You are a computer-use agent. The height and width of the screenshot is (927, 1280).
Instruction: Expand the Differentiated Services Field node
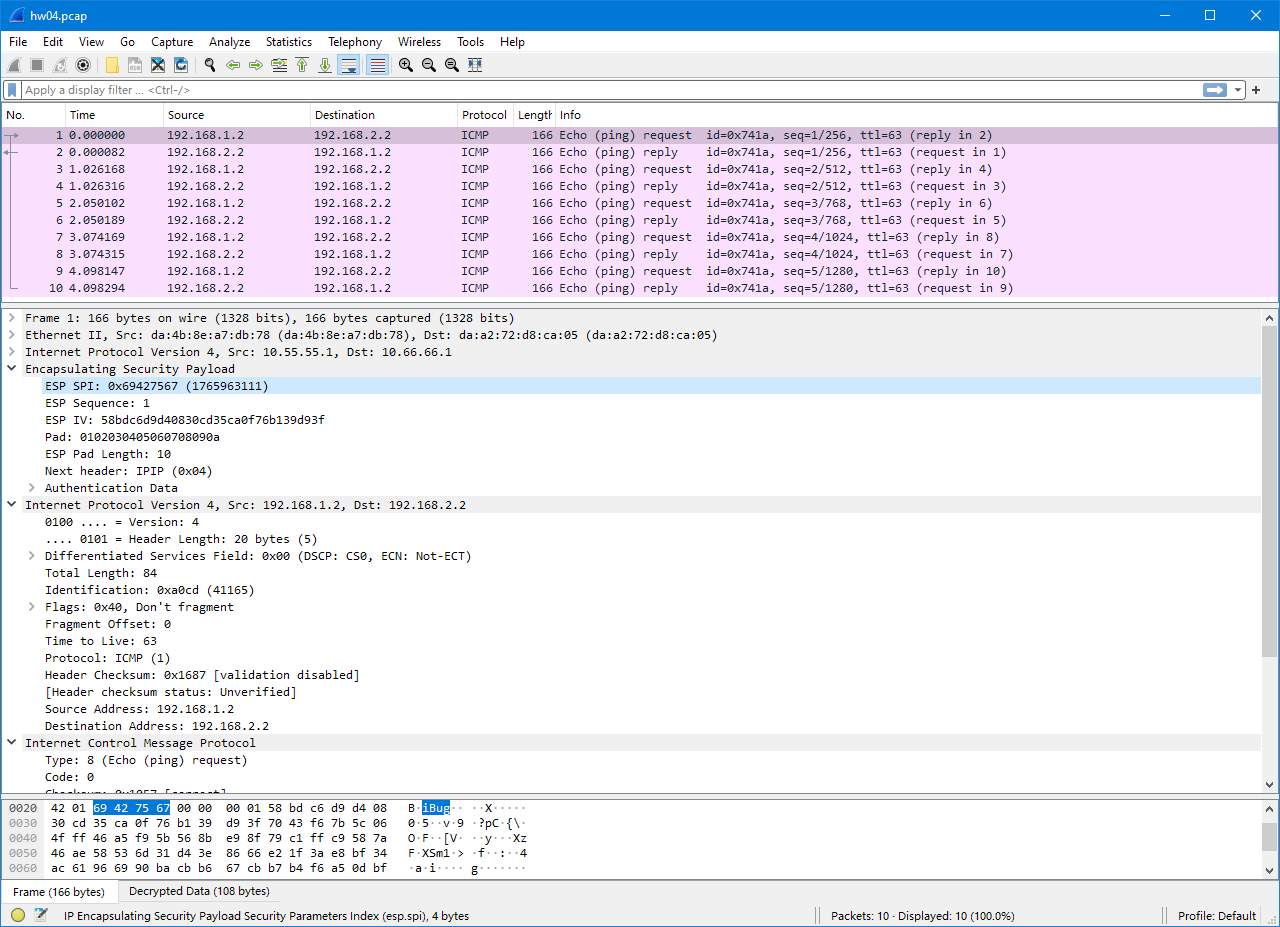[32, 556]
